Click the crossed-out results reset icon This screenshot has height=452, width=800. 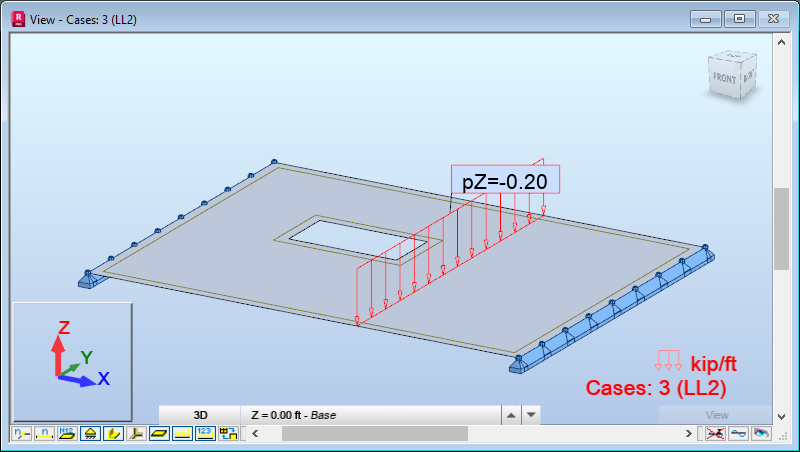coord(715,434)
